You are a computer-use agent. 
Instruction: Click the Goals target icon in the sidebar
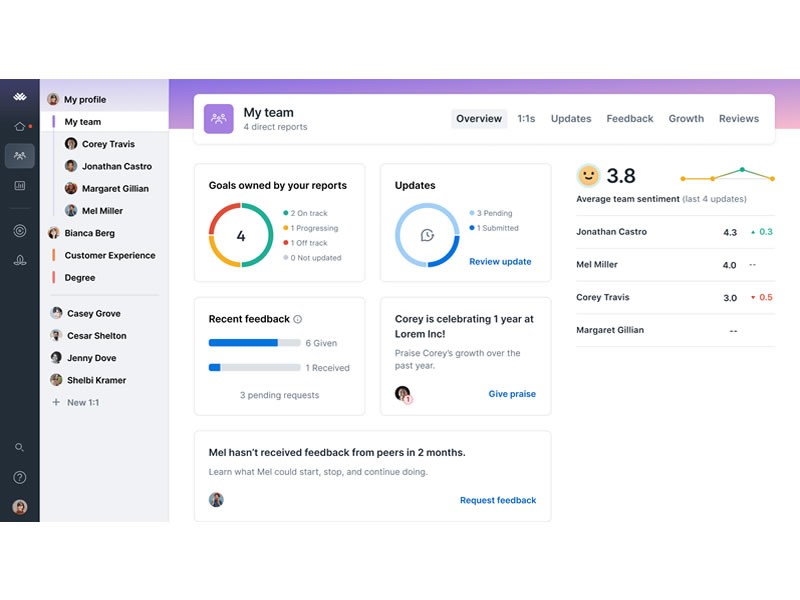(19, 228)
